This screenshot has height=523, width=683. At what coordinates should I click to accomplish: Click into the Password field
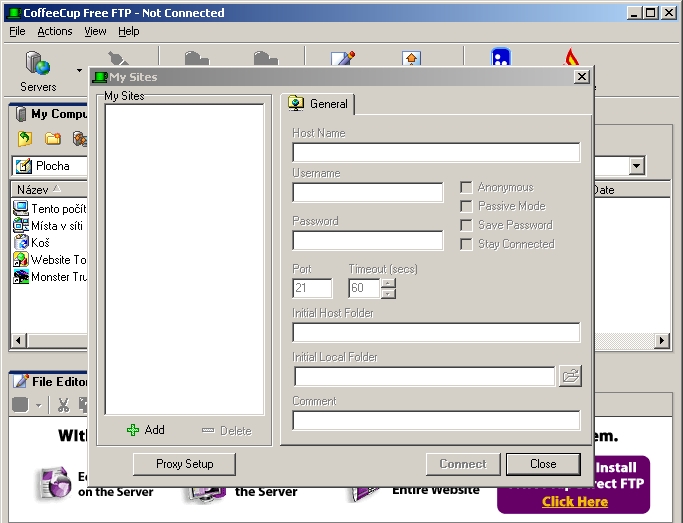tap(368, 240)
